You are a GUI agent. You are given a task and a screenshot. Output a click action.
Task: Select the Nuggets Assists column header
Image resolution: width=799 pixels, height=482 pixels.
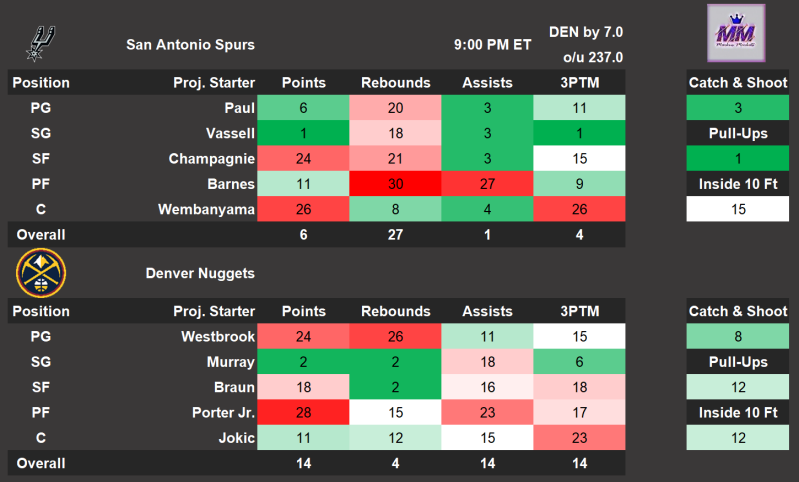487,311
